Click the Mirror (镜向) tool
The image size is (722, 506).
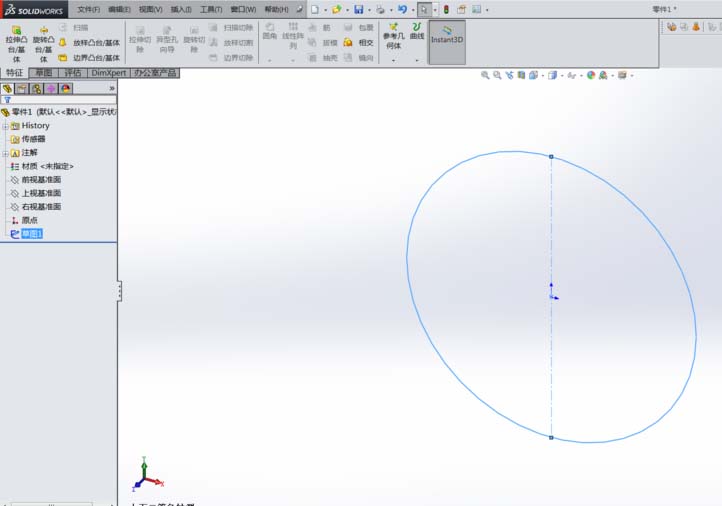(359, 58)
